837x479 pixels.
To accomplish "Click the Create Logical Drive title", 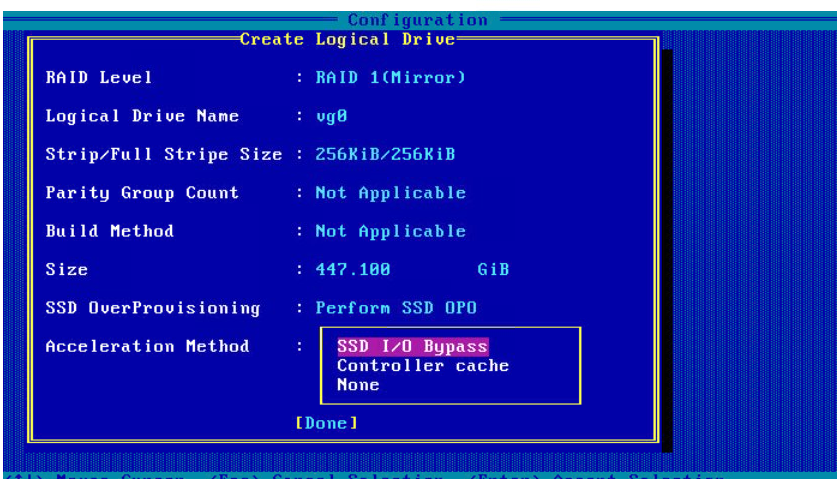I will (x=348, y=39).
